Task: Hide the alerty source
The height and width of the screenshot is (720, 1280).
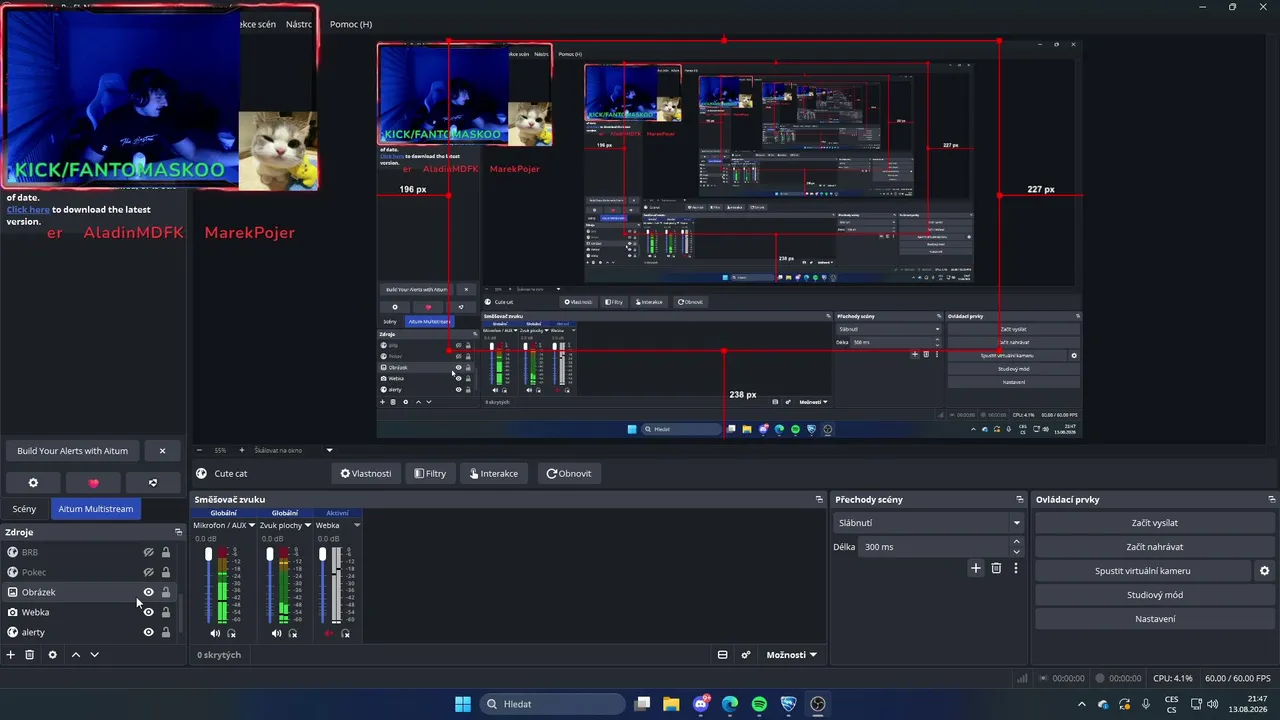Action: (x=148, y=632)
